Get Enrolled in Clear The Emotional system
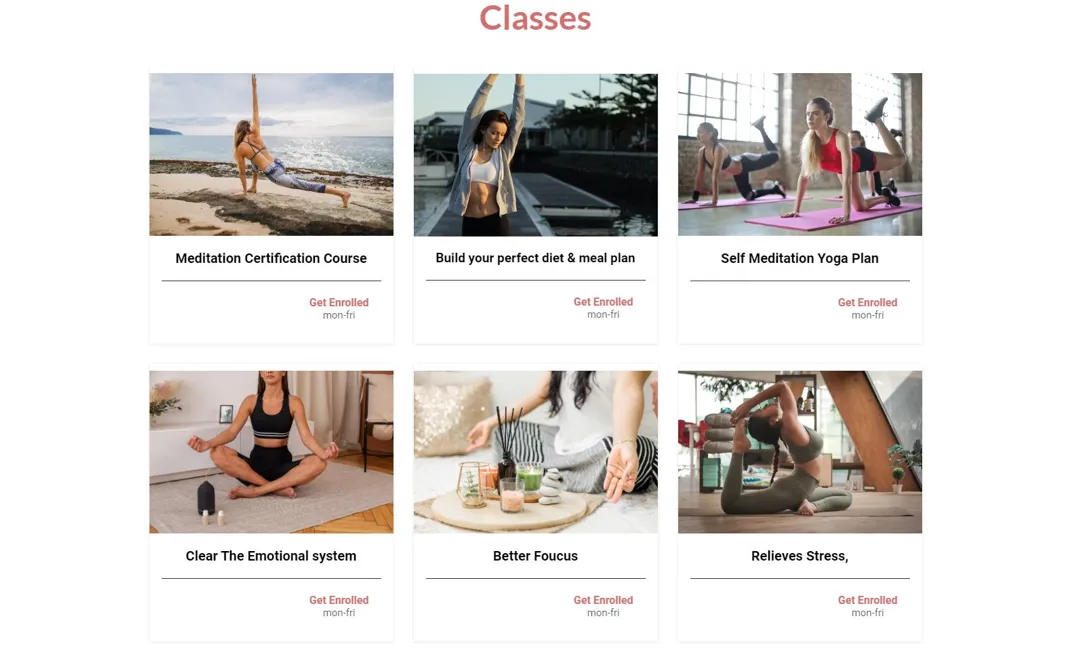This screenshot has height=656, width=1070. point(338,600)
